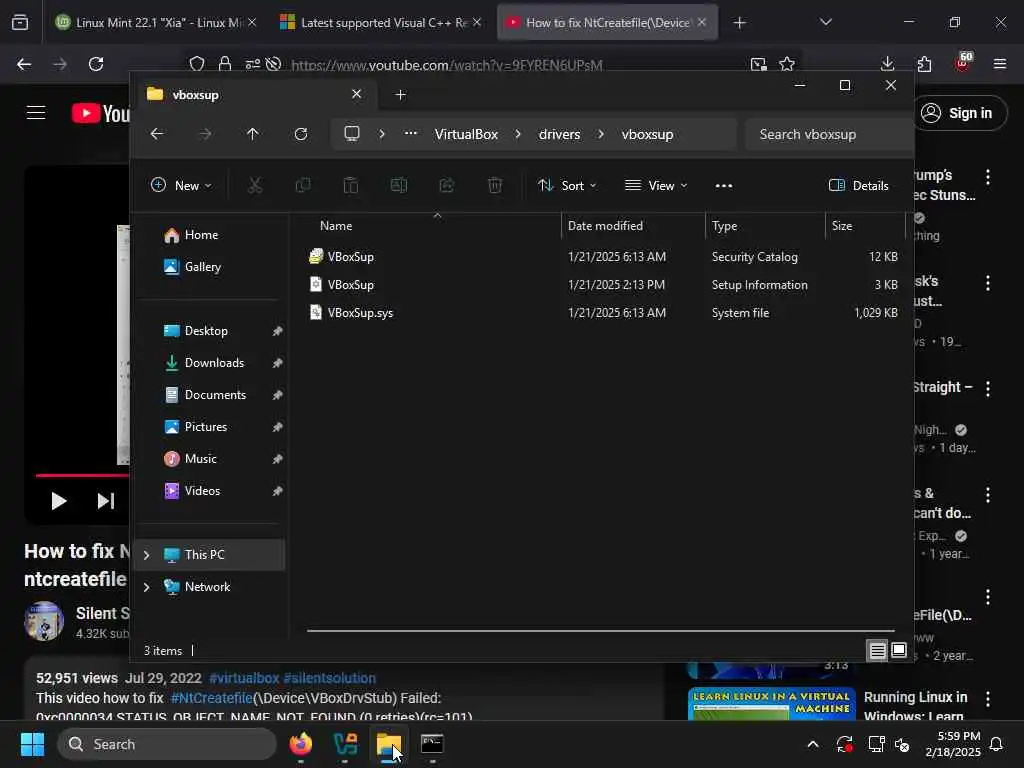Refresh the vboxsup folder view
Viewport: 1024px width, 768px height.
point(301,134)
